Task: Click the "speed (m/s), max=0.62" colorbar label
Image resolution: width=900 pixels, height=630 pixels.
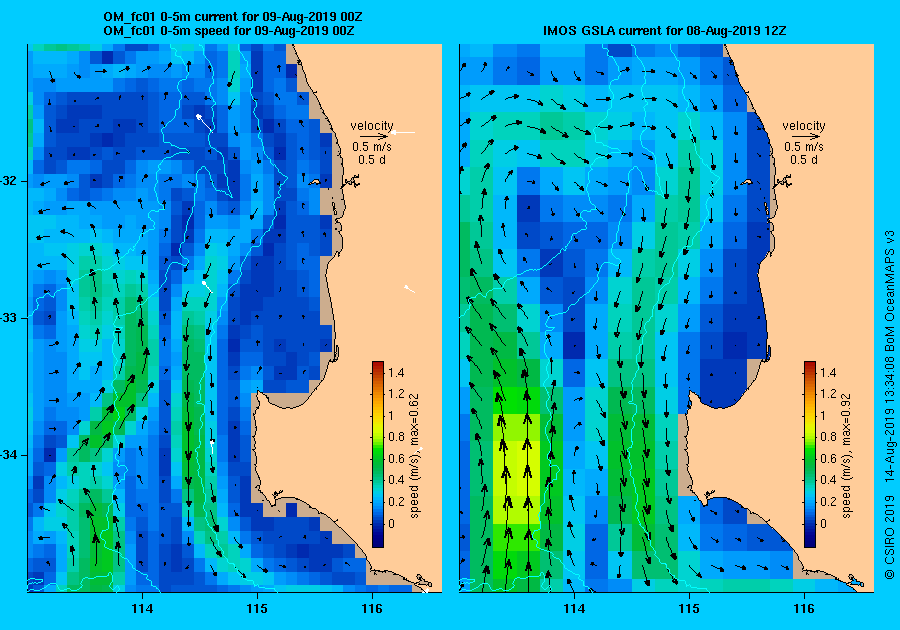Action: click(414, 456)
